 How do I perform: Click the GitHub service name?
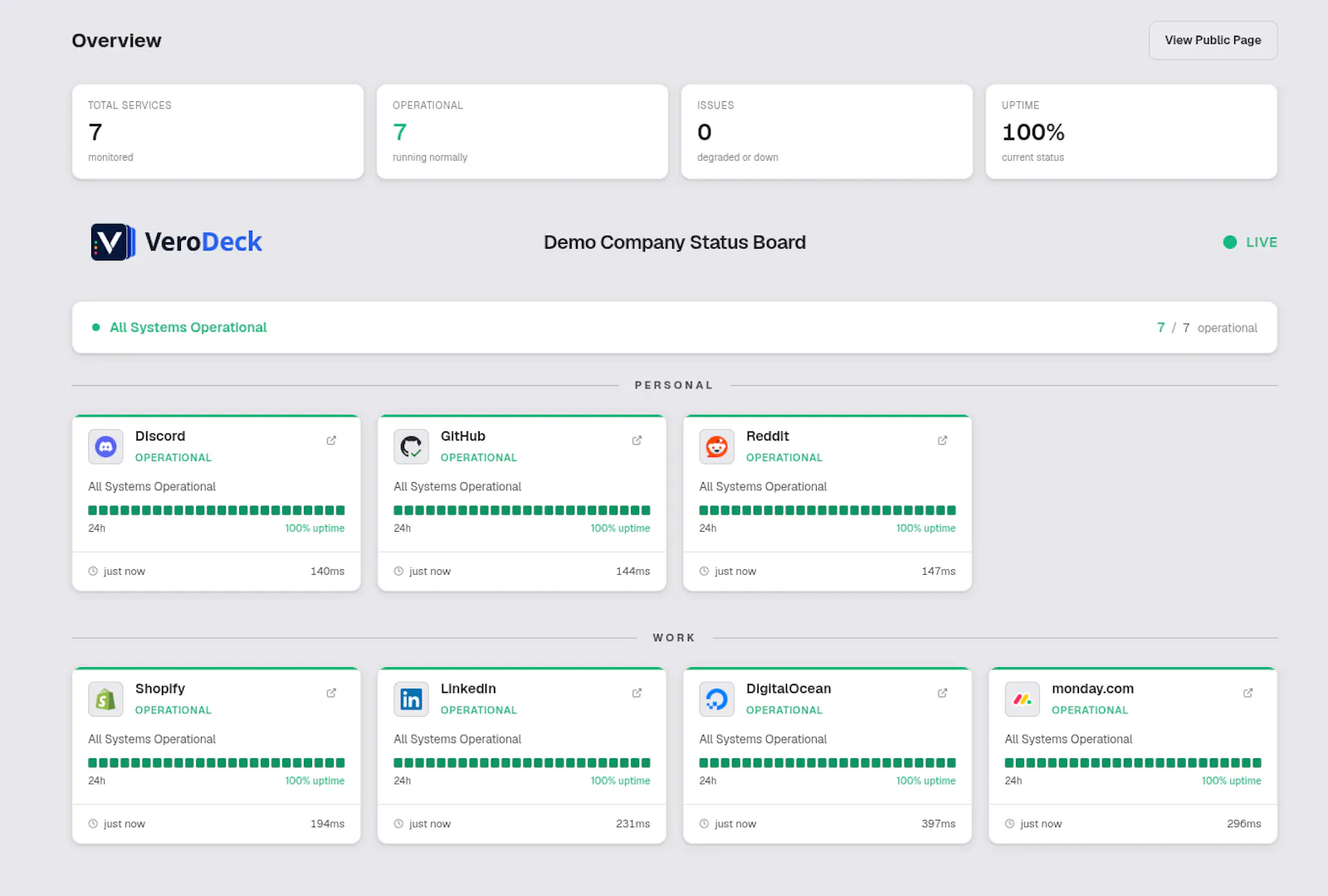(x=463, y=436)
